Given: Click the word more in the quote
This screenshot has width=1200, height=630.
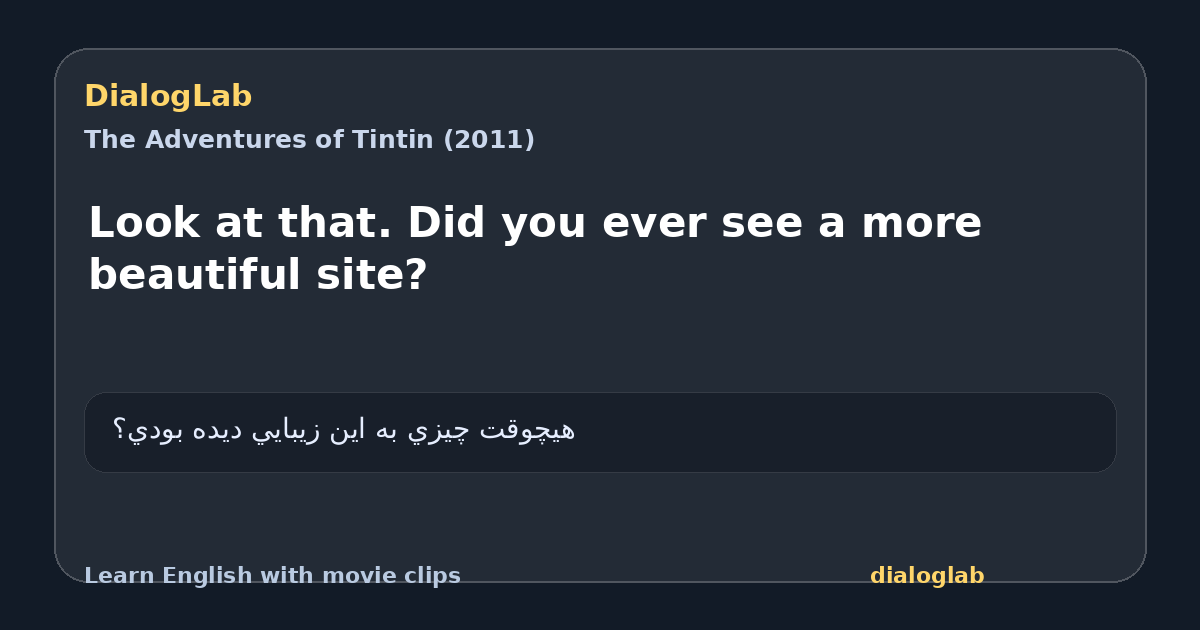Looking at the screenshot, I should pyautogui.click(x=921, y=223).
